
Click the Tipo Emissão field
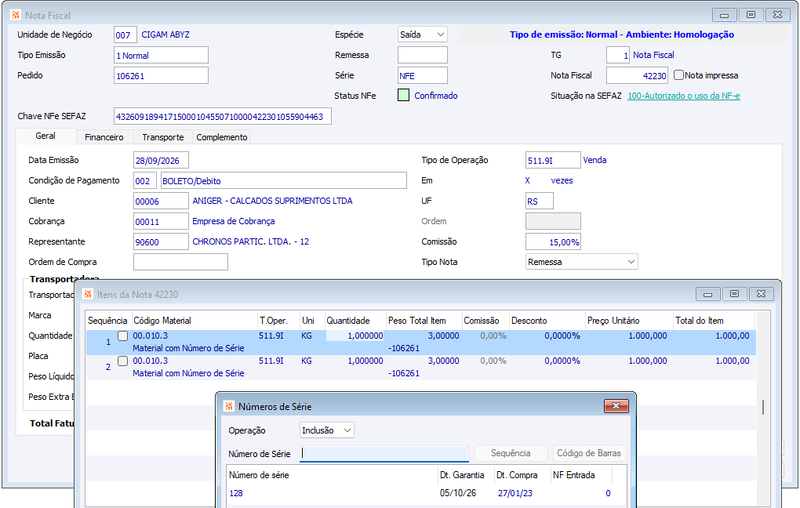tap(161, 55)
